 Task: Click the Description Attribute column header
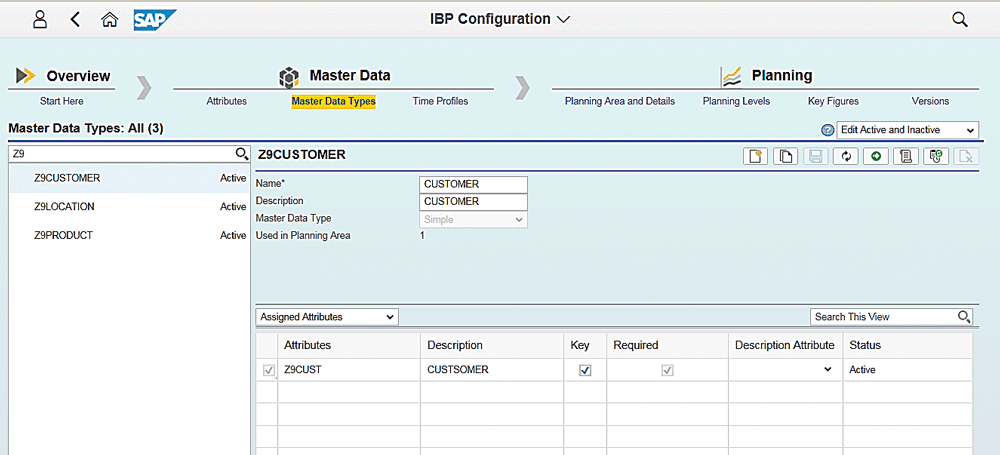[x=784, y=345]
